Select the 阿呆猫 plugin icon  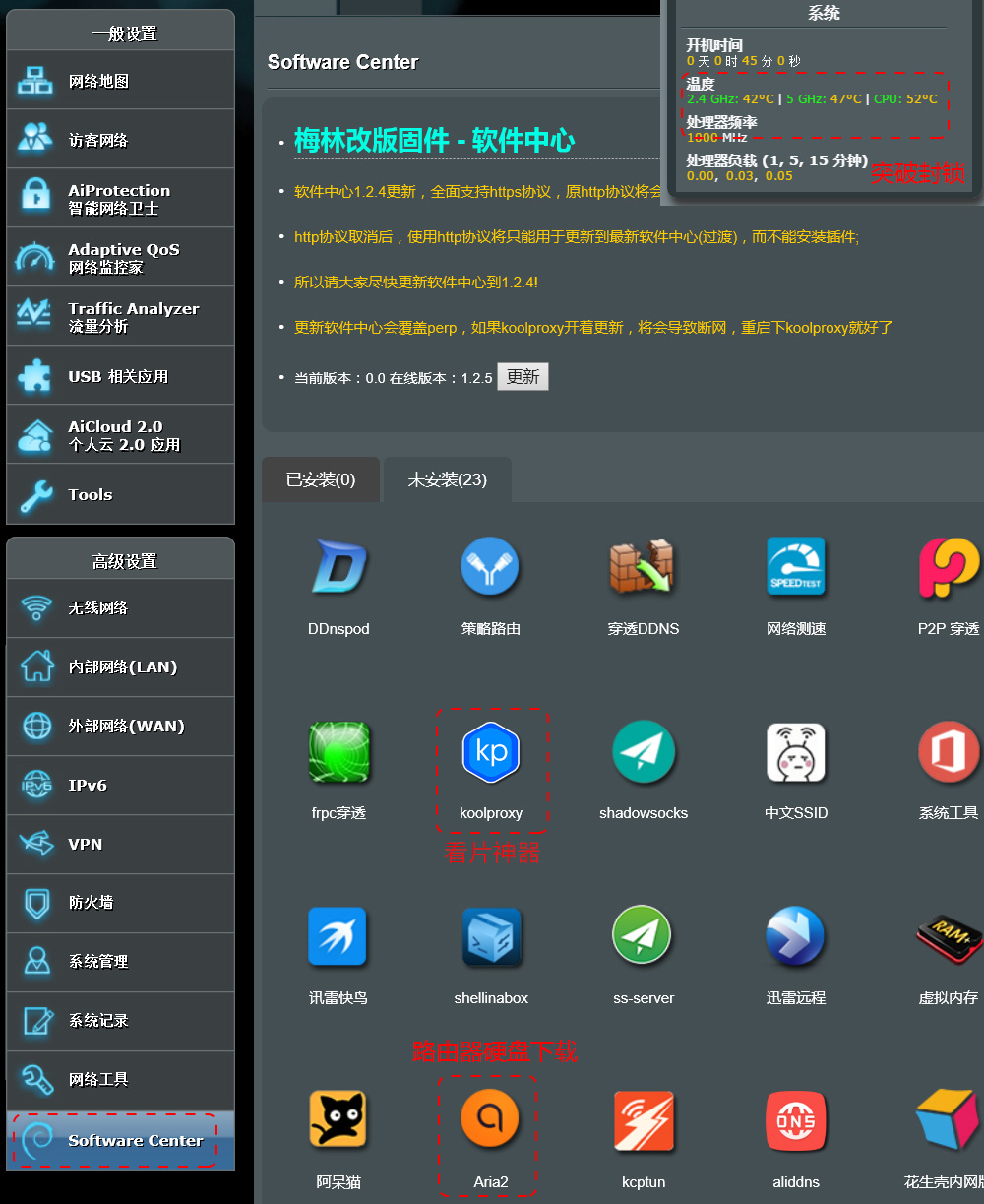pos(338,1121)
